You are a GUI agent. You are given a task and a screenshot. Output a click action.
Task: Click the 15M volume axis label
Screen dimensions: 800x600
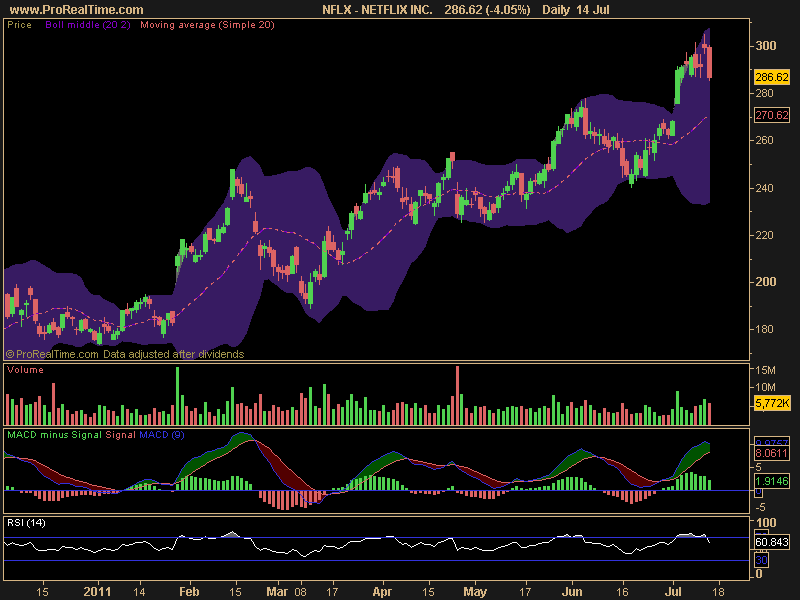pos(765,370)
